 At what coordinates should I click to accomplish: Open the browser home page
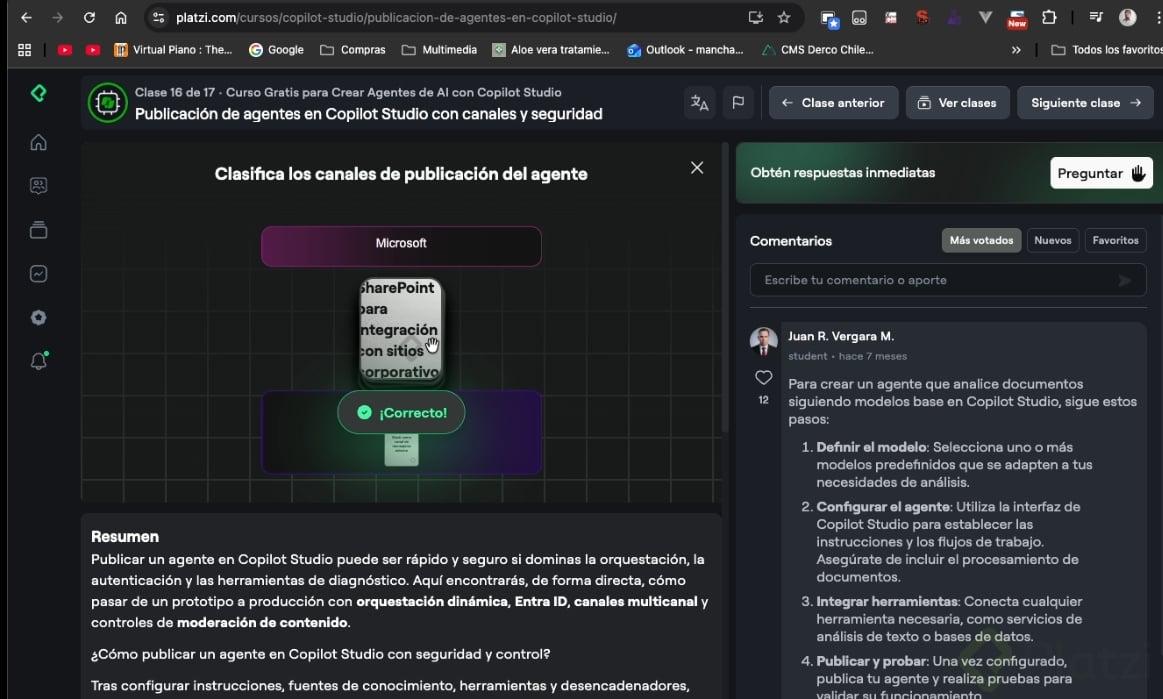(x=121, y=17)
